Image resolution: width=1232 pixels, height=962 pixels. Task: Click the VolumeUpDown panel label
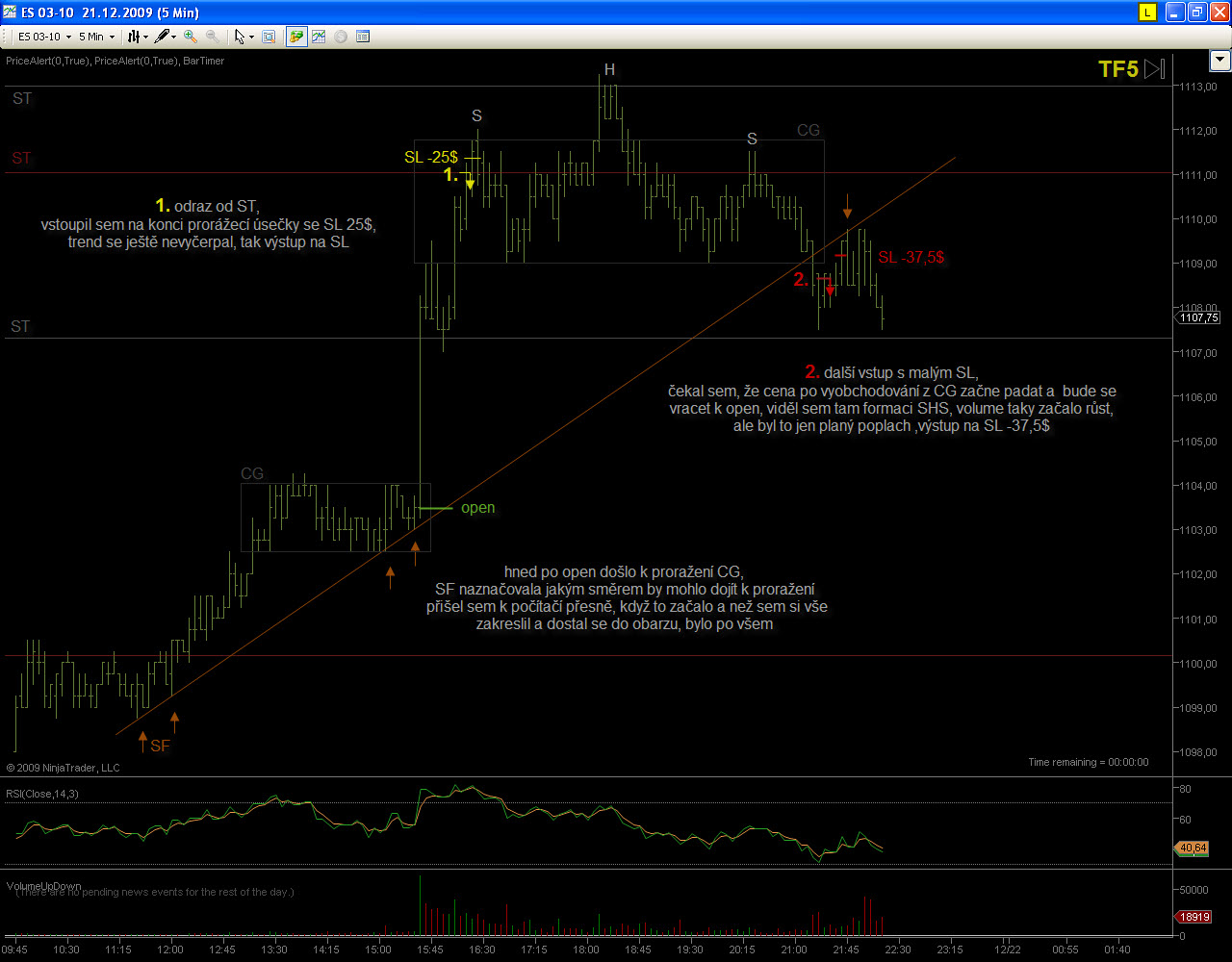pos(44,885)
